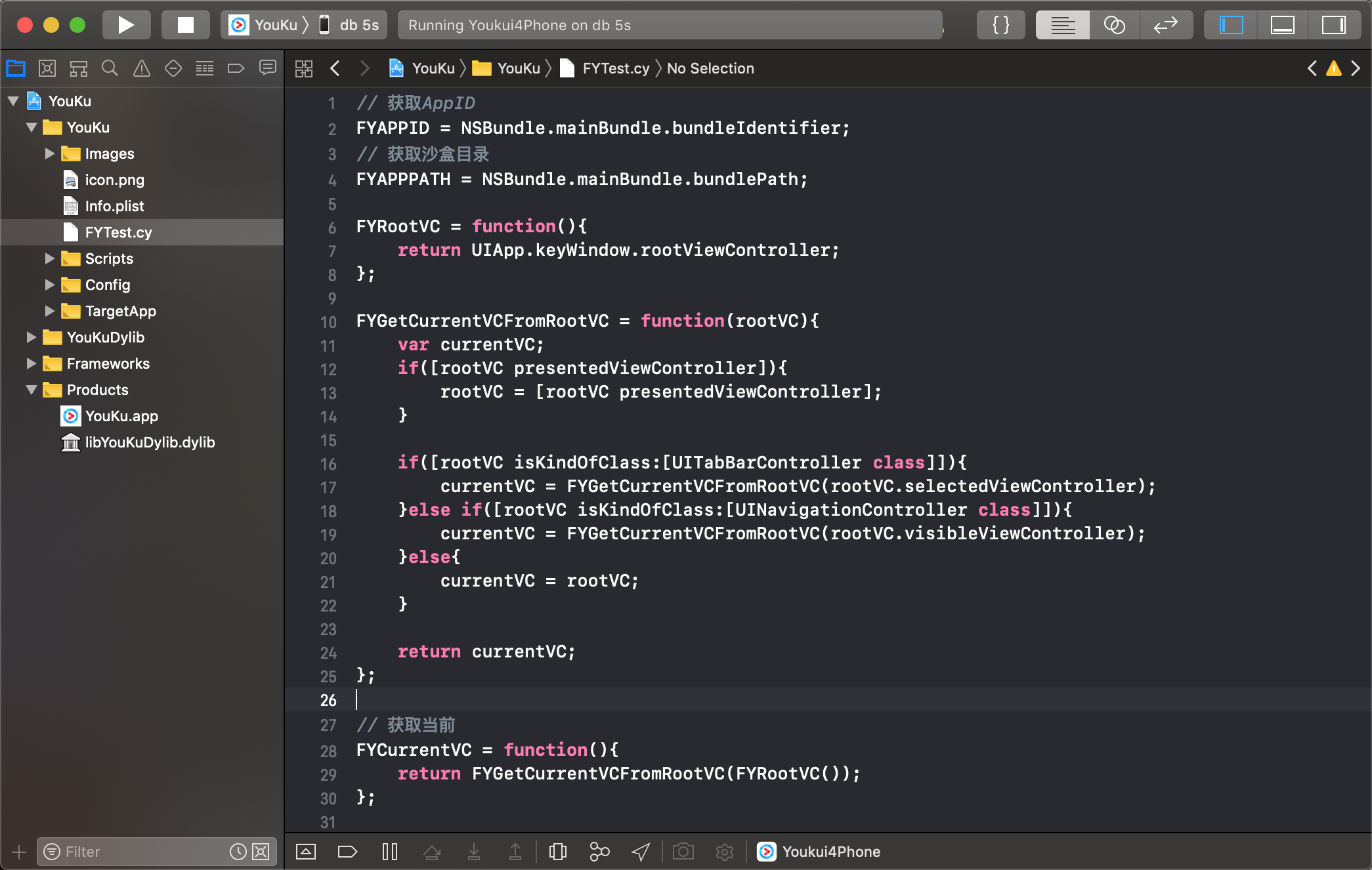Image resolution: width=1372 pixels, height=870 pixels.
Task: Switch to Assistant editor
Action: click(1114, 25)
